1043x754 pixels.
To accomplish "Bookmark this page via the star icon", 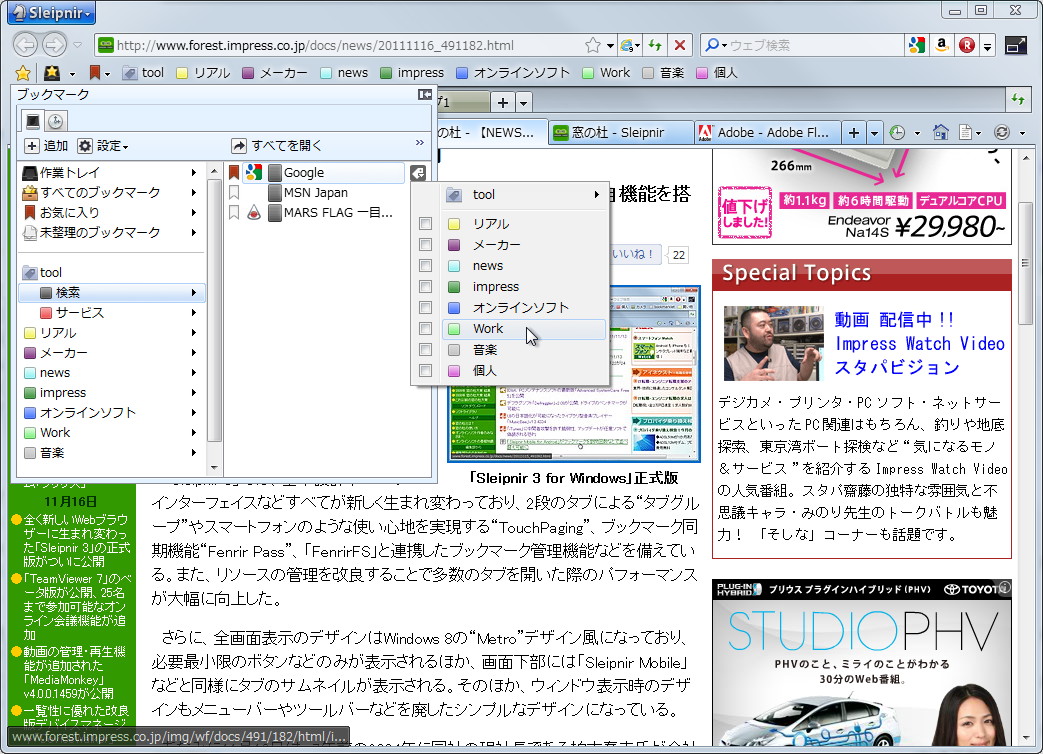I will tap(593, 44).
